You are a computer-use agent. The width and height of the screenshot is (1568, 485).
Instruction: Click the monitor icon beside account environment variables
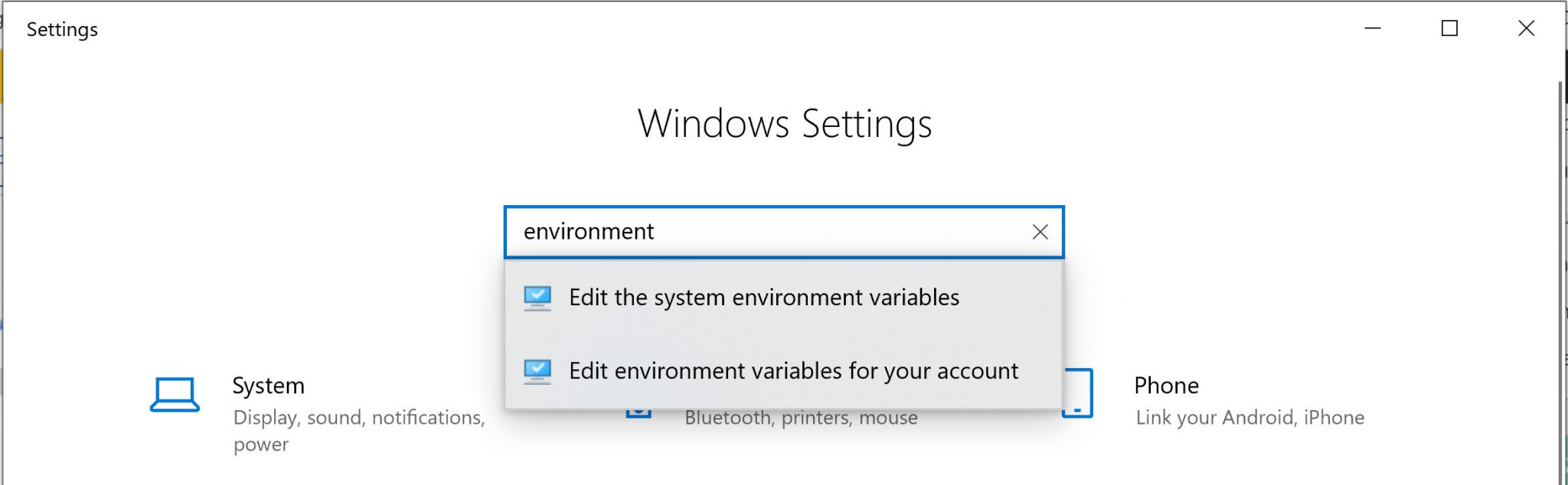(537, 371)
